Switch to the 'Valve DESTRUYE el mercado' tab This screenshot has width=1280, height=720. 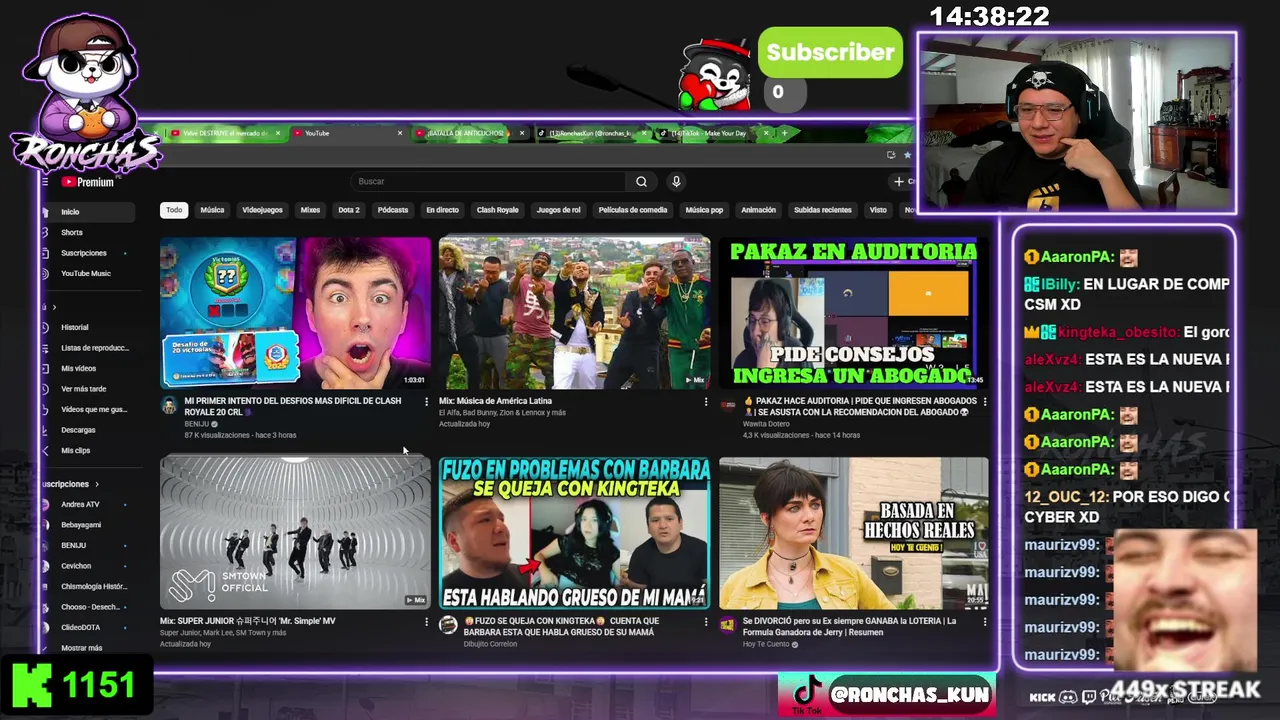tap(226, 133)
